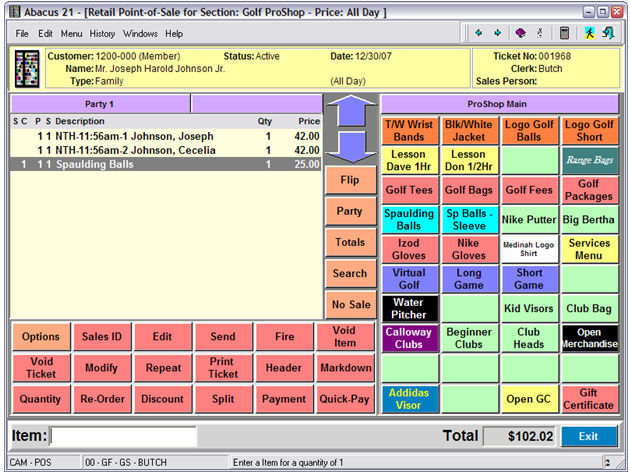Screen dimensions: 630x473
Task: Click the exit door toolbar icon
Action: click(x=607, y=33)
